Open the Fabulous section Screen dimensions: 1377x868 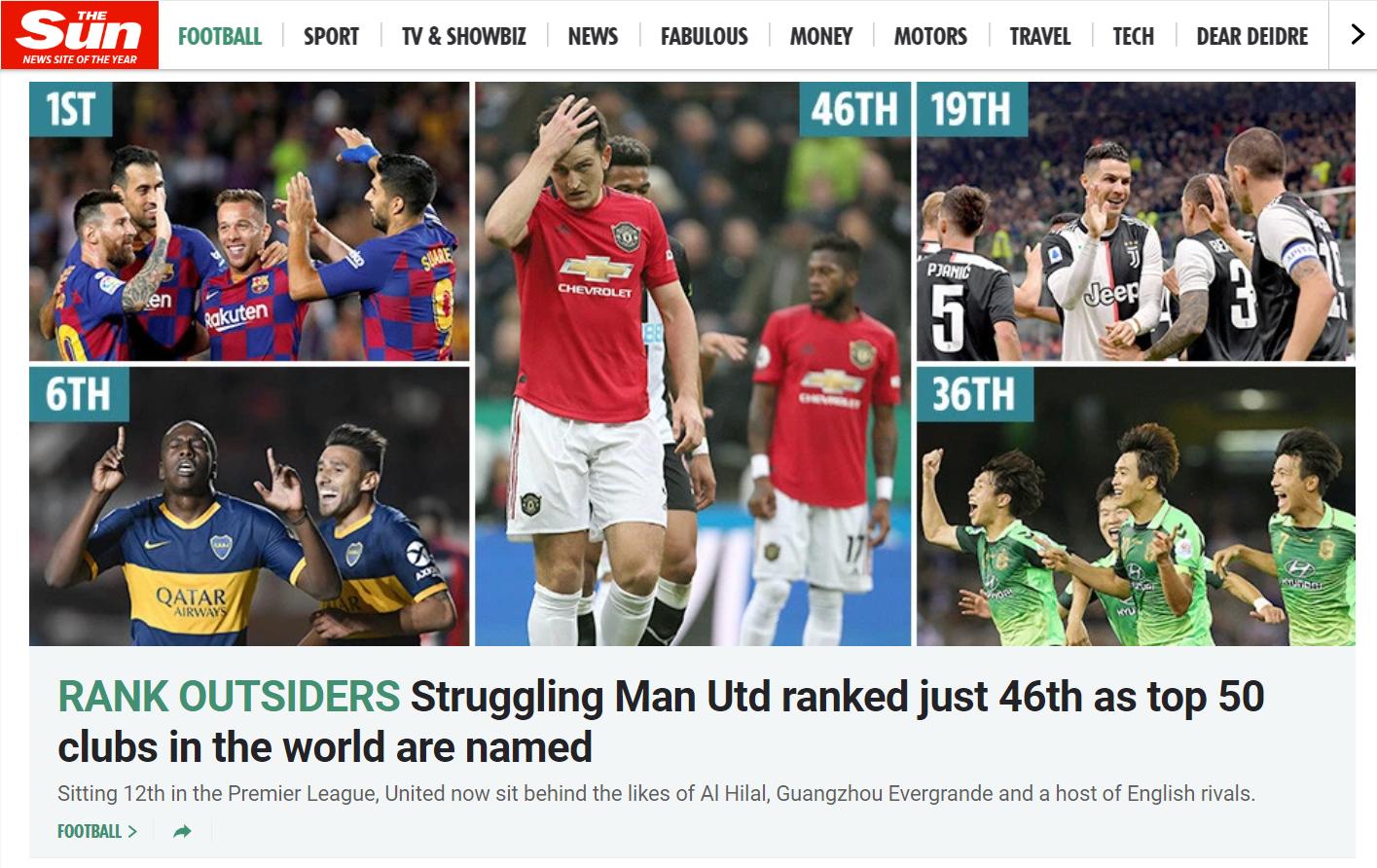click(x=705, y=36)
